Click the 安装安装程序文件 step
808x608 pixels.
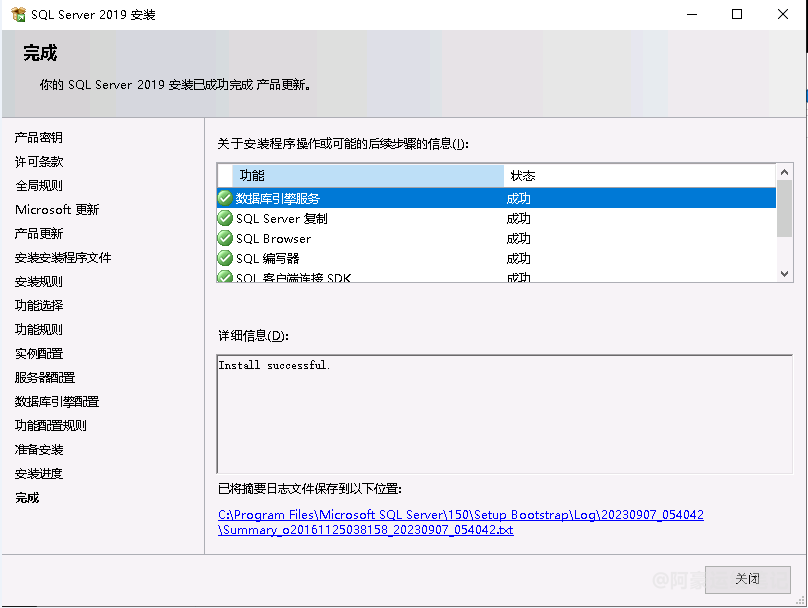coord(63,258)
